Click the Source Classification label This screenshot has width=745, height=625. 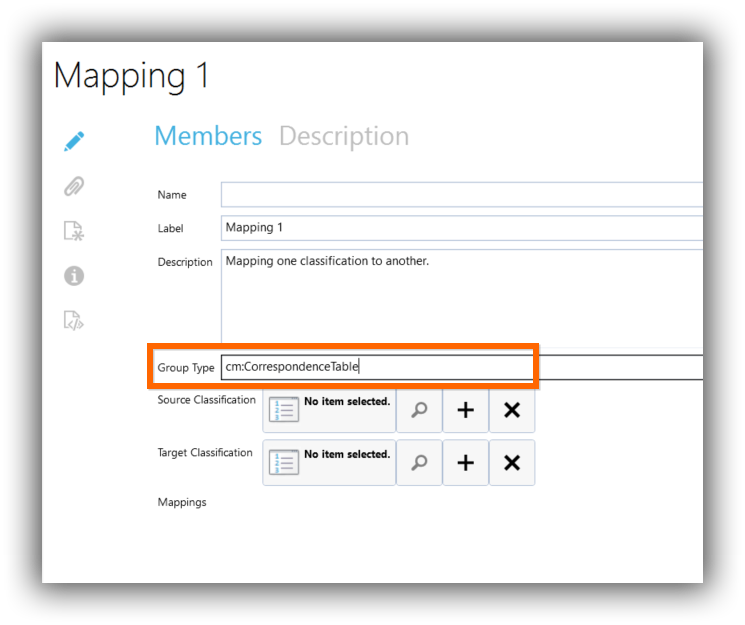[x=207, y=400]
